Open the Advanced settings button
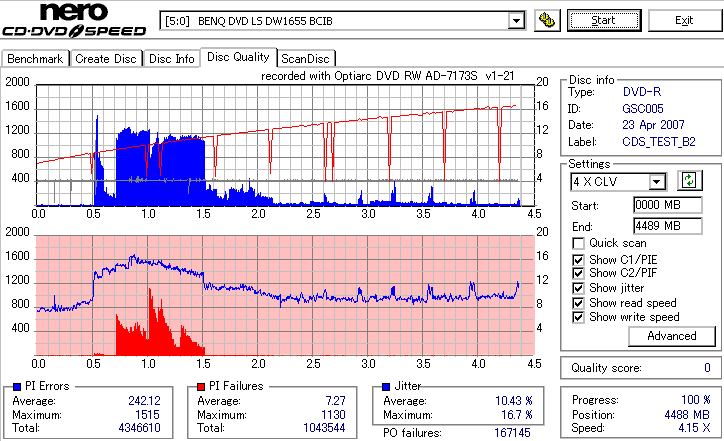This screenshot has height=441, width=724. pos(672,336)
